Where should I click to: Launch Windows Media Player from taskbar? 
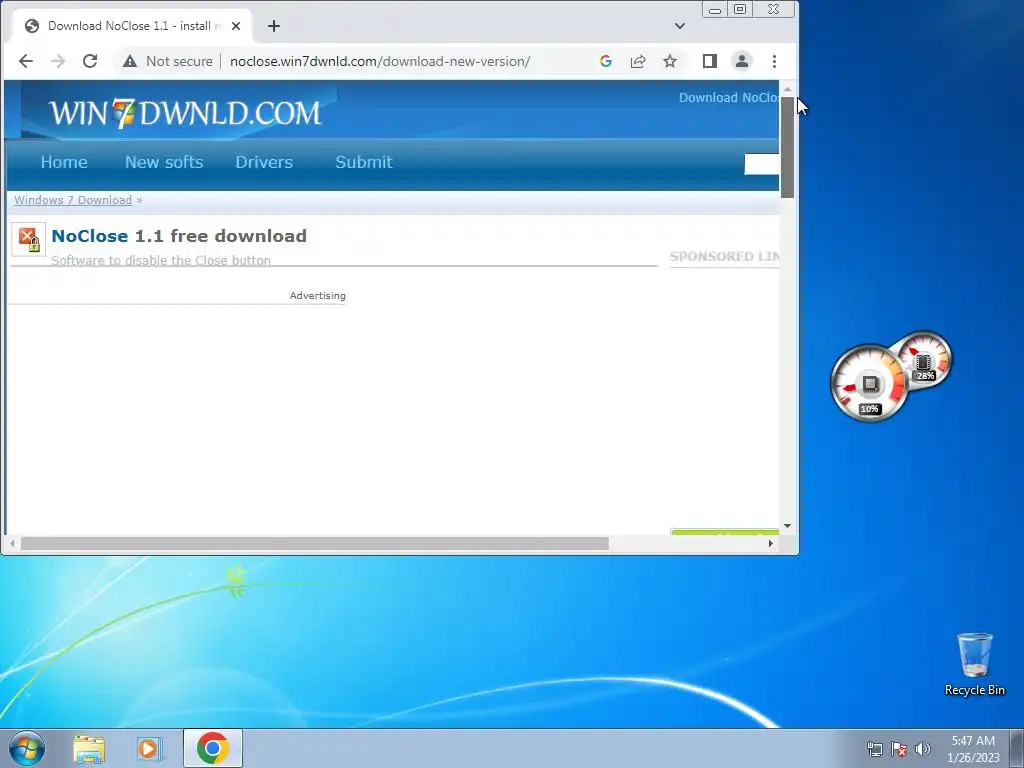(150, 749)
